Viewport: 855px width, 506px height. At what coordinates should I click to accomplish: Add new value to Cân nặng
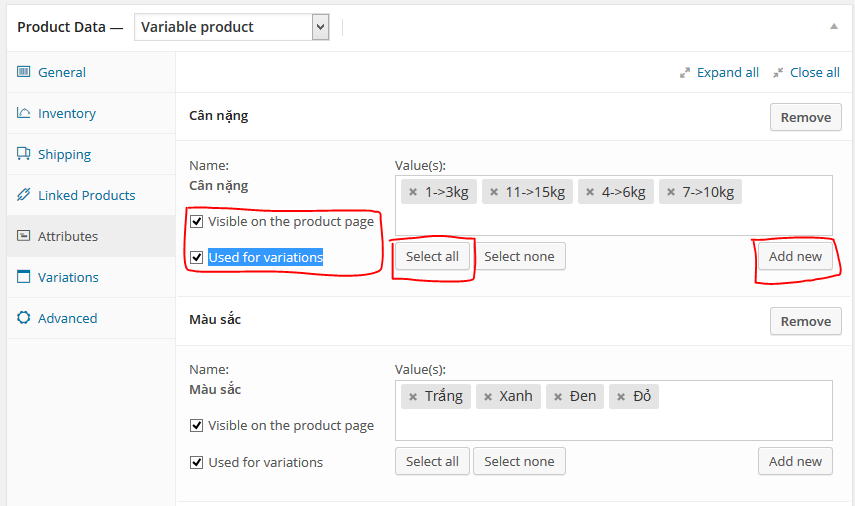(795, 257)
